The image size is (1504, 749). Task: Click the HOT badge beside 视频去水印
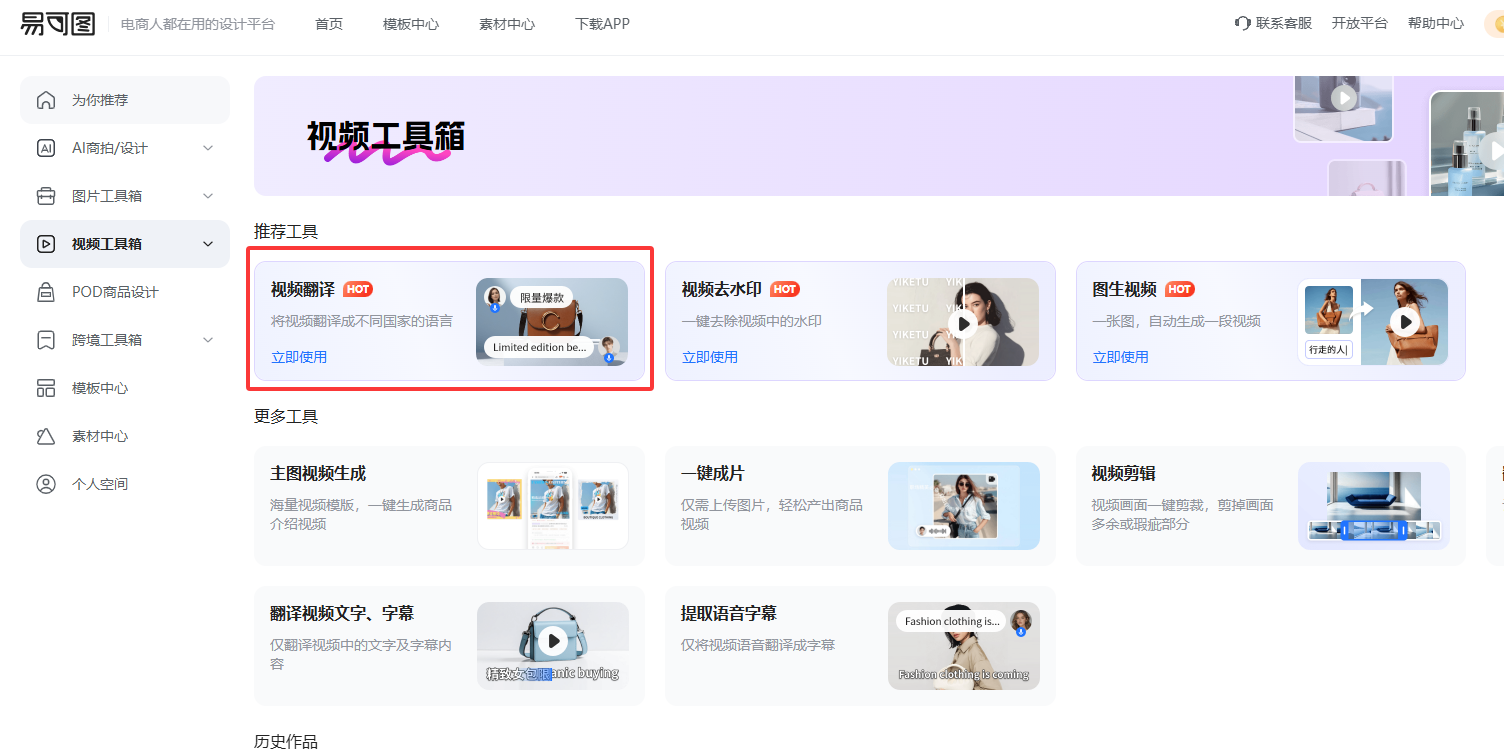point(785,289)
